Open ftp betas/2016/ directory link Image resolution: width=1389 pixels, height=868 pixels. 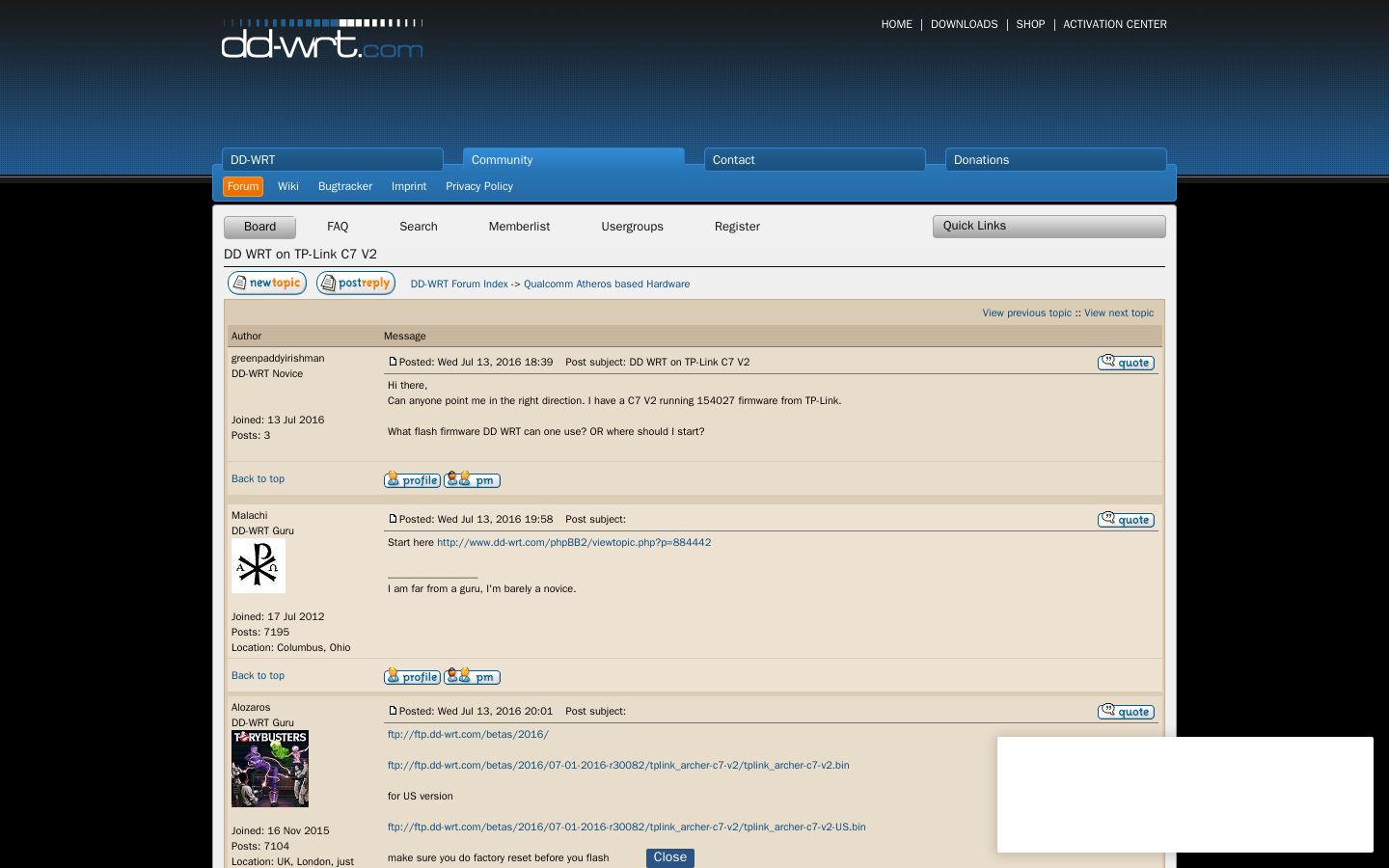click(468, 734)
